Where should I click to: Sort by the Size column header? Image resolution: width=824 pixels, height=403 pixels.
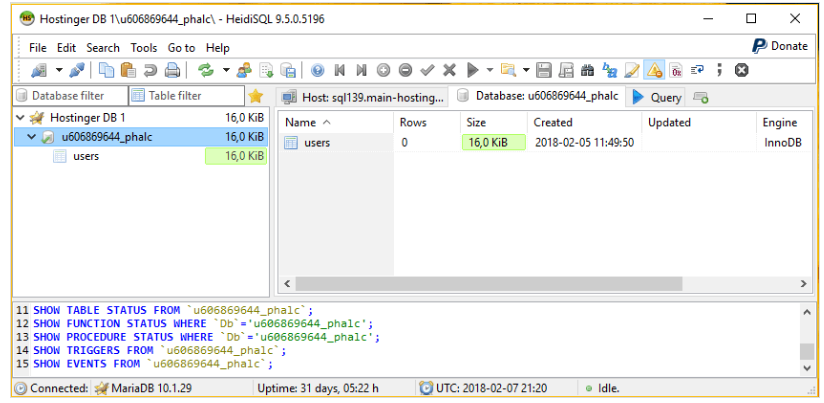[494, 122]
